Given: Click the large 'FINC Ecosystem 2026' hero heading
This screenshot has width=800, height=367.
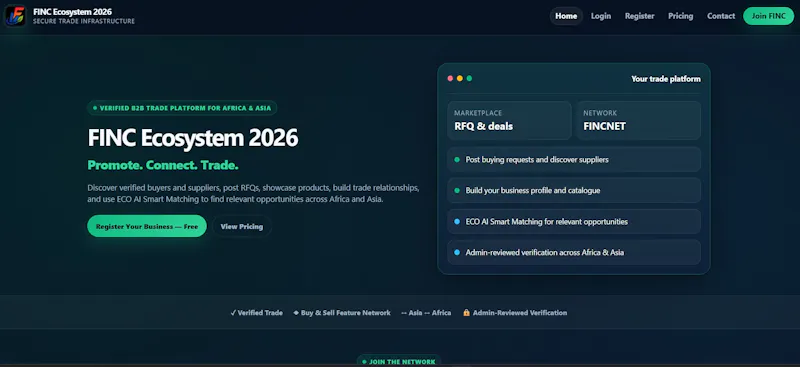Looking at the screenshot, I should coord(193,138).
